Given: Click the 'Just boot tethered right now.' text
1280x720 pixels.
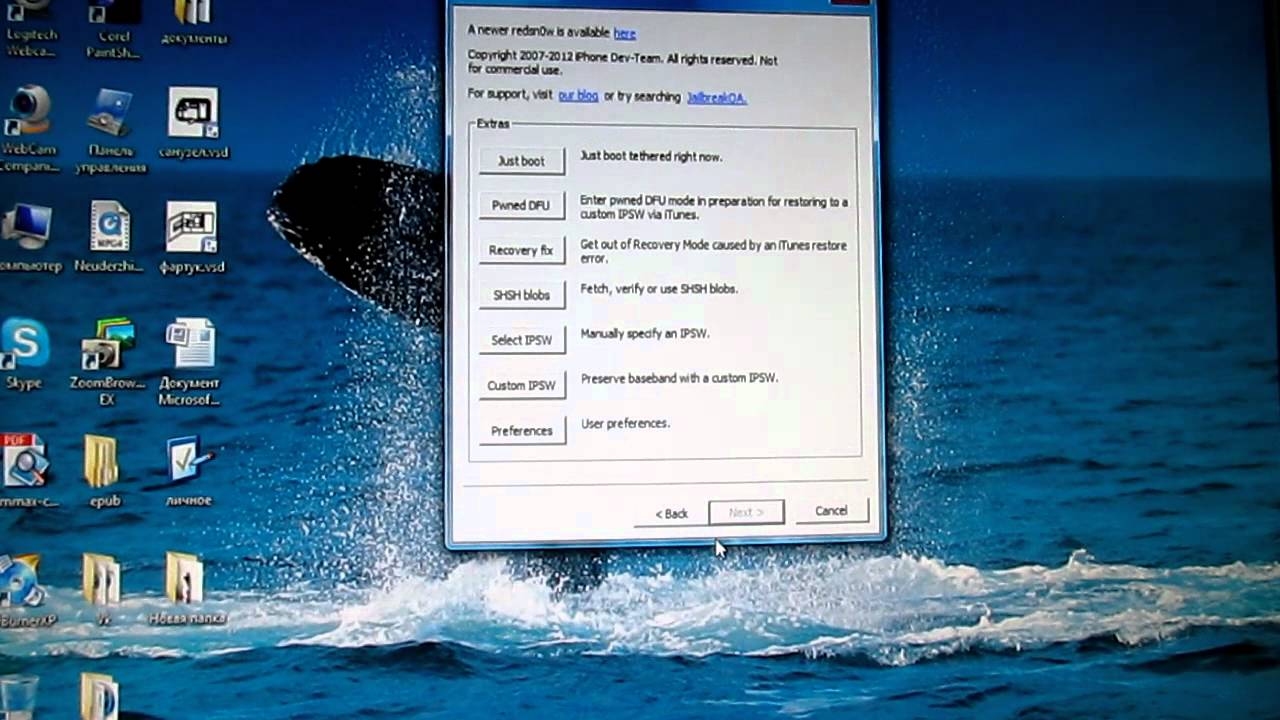Looking at the screenshot, I should 651,157.
